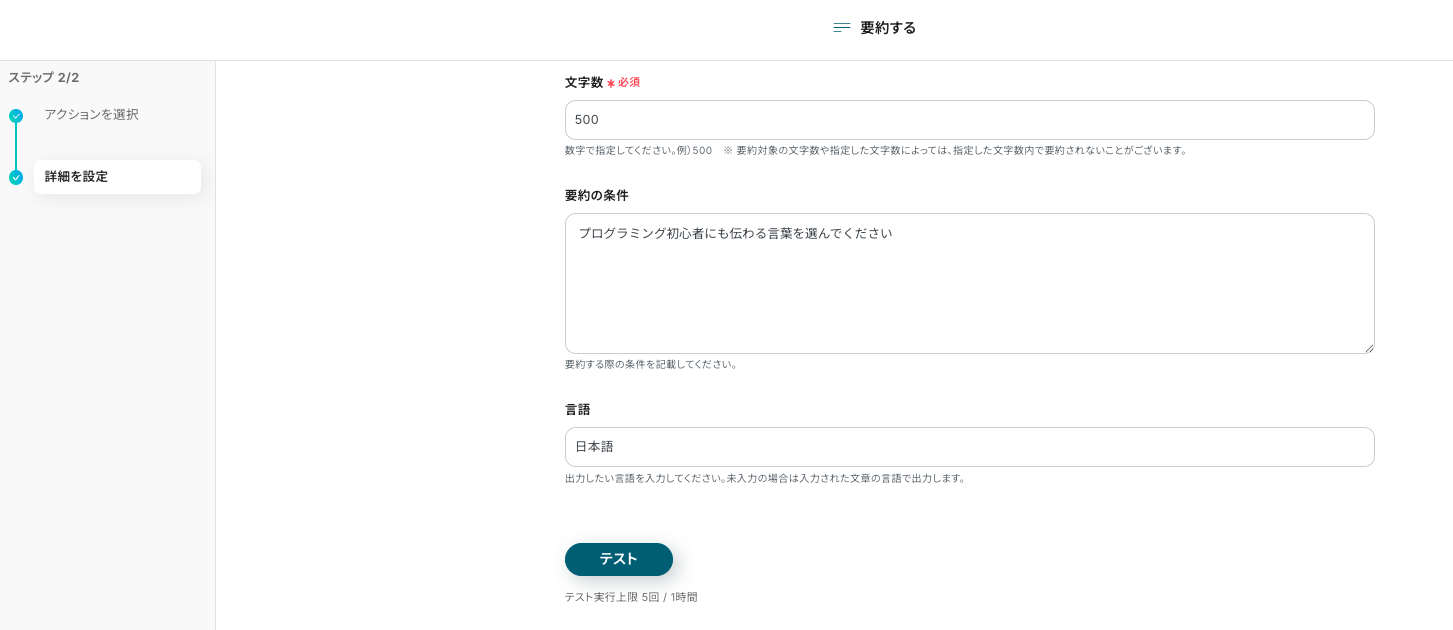Click the 文字数 helper text below input

[x=875, y=151]
